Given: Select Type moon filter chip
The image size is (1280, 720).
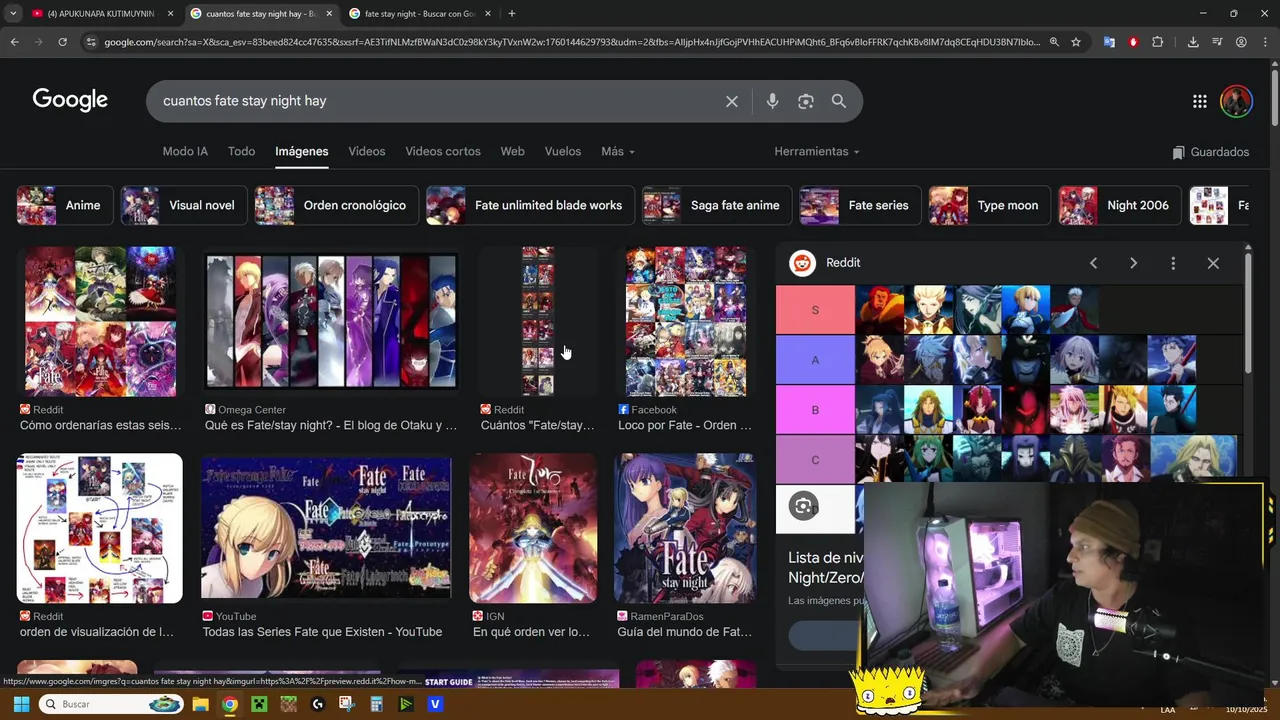Looking at the screenshot, I should tap(989, 205).
